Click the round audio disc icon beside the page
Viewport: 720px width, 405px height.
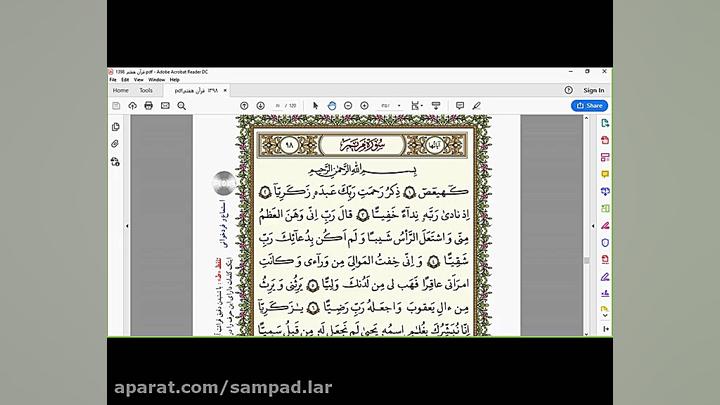[224, 183]
